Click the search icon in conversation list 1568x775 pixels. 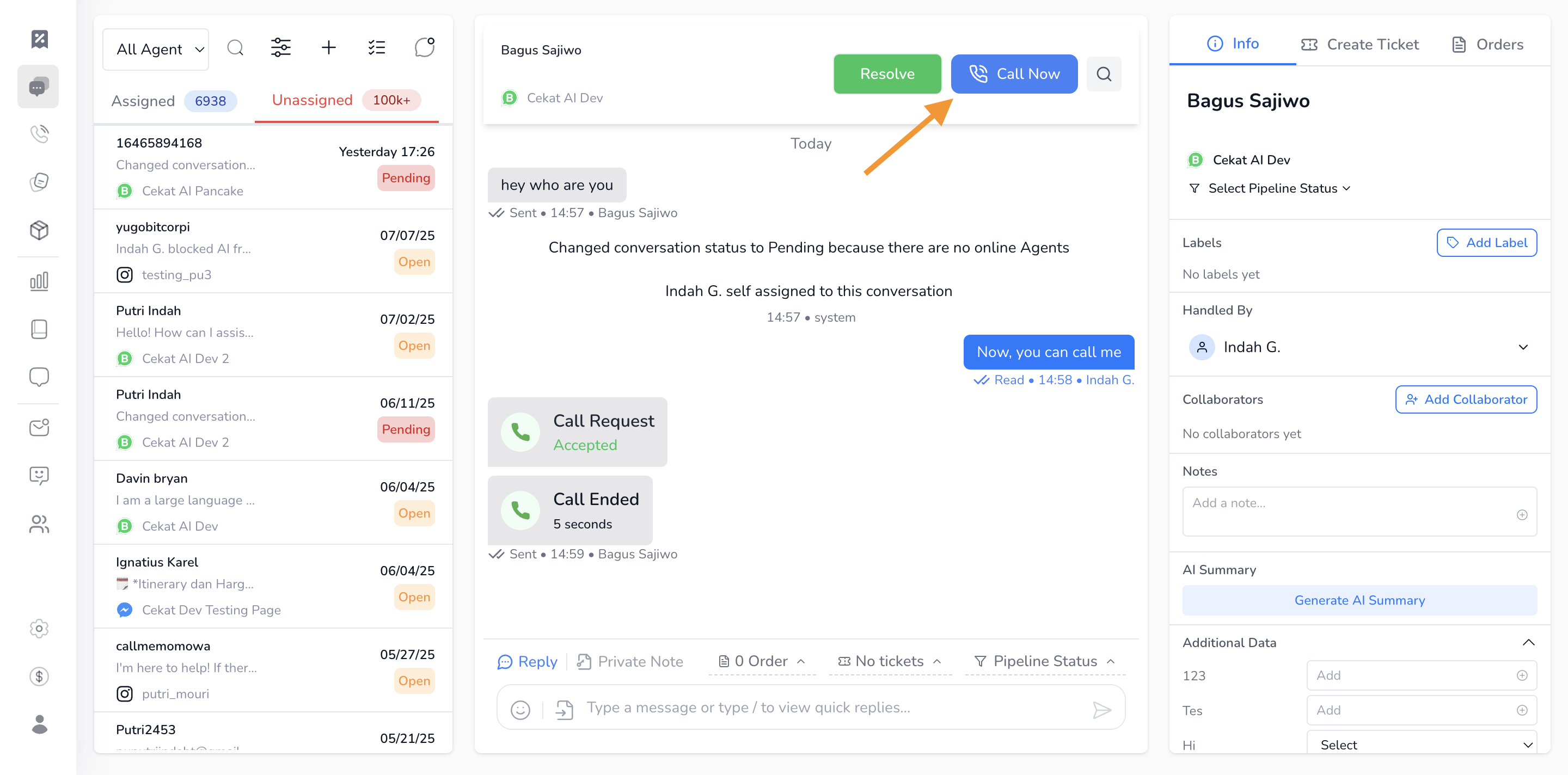235,47
